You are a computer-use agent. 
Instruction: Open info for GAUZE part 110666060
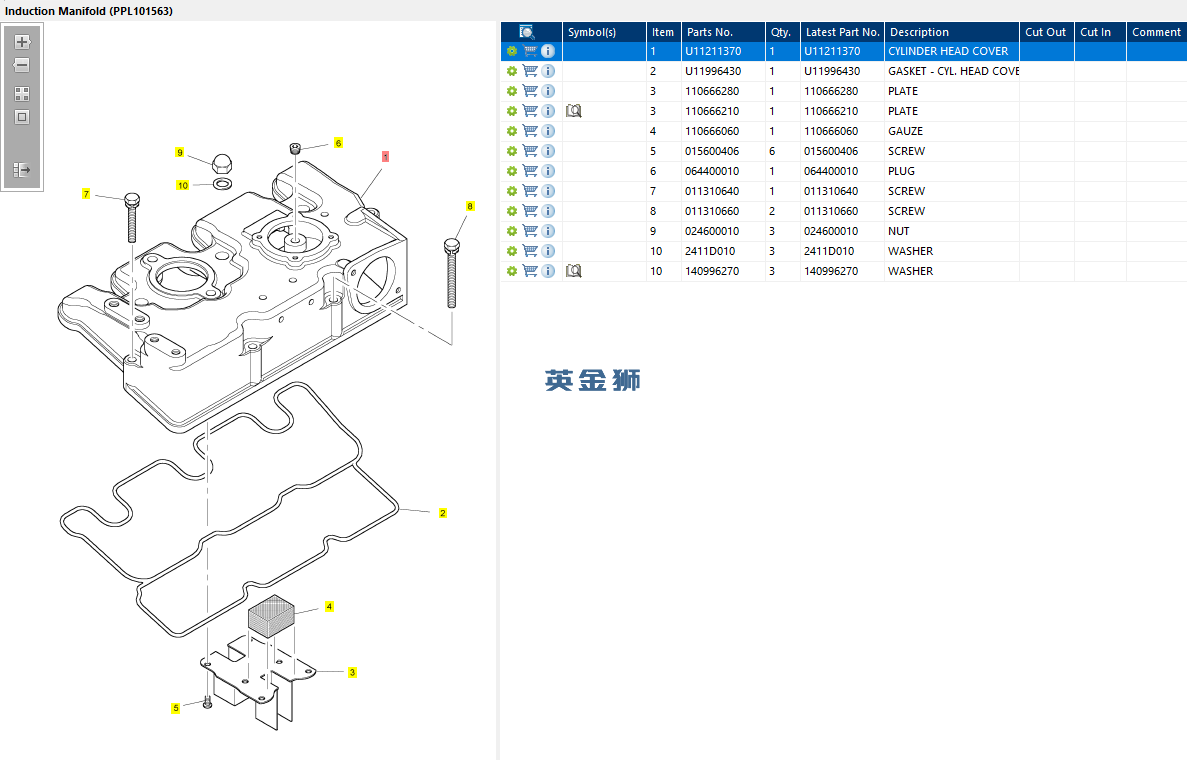[548, 131]
